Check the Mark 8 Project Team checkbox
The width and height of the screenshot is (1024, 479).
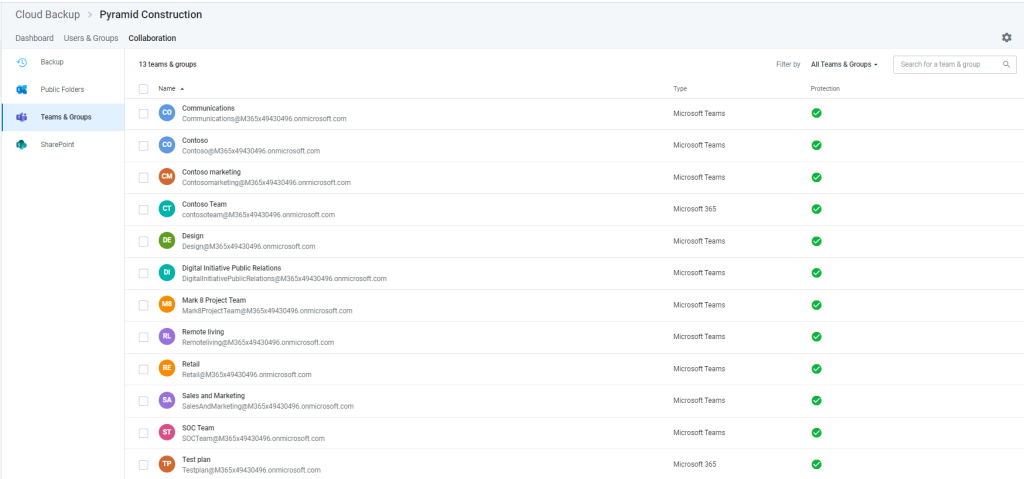point(144,306)
